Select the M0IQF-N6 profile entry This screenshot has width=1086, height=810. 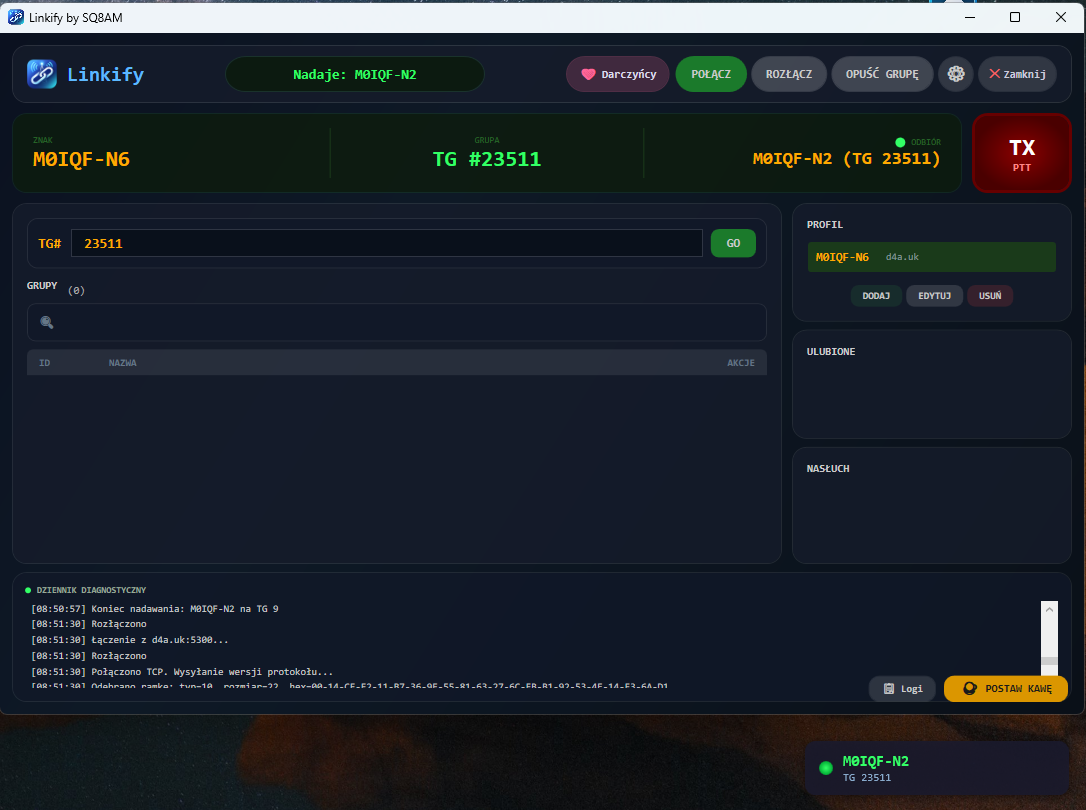(x=931, y=257)
